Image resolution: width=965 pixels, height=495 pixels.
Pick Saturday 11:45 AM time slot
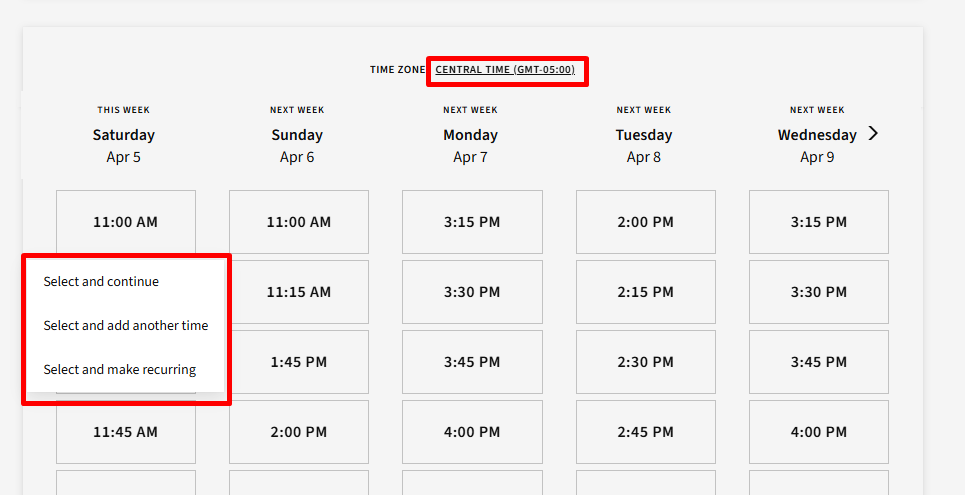click(125, 432)
